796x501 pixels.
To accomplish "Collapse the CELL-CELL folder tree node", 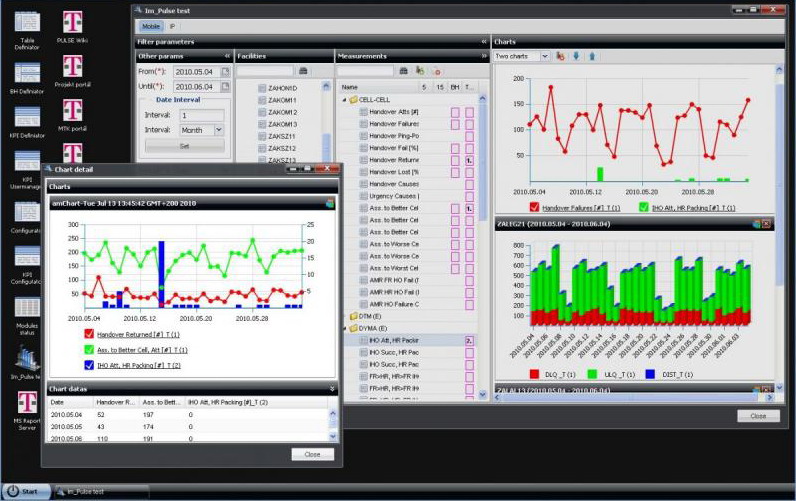I will point(344,100).
